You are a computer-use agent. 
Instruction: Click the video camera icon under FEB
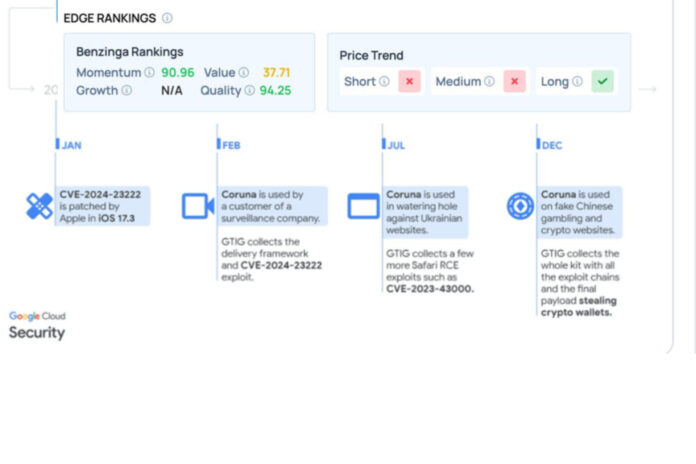pyautogui.click(x=198, y=206)
